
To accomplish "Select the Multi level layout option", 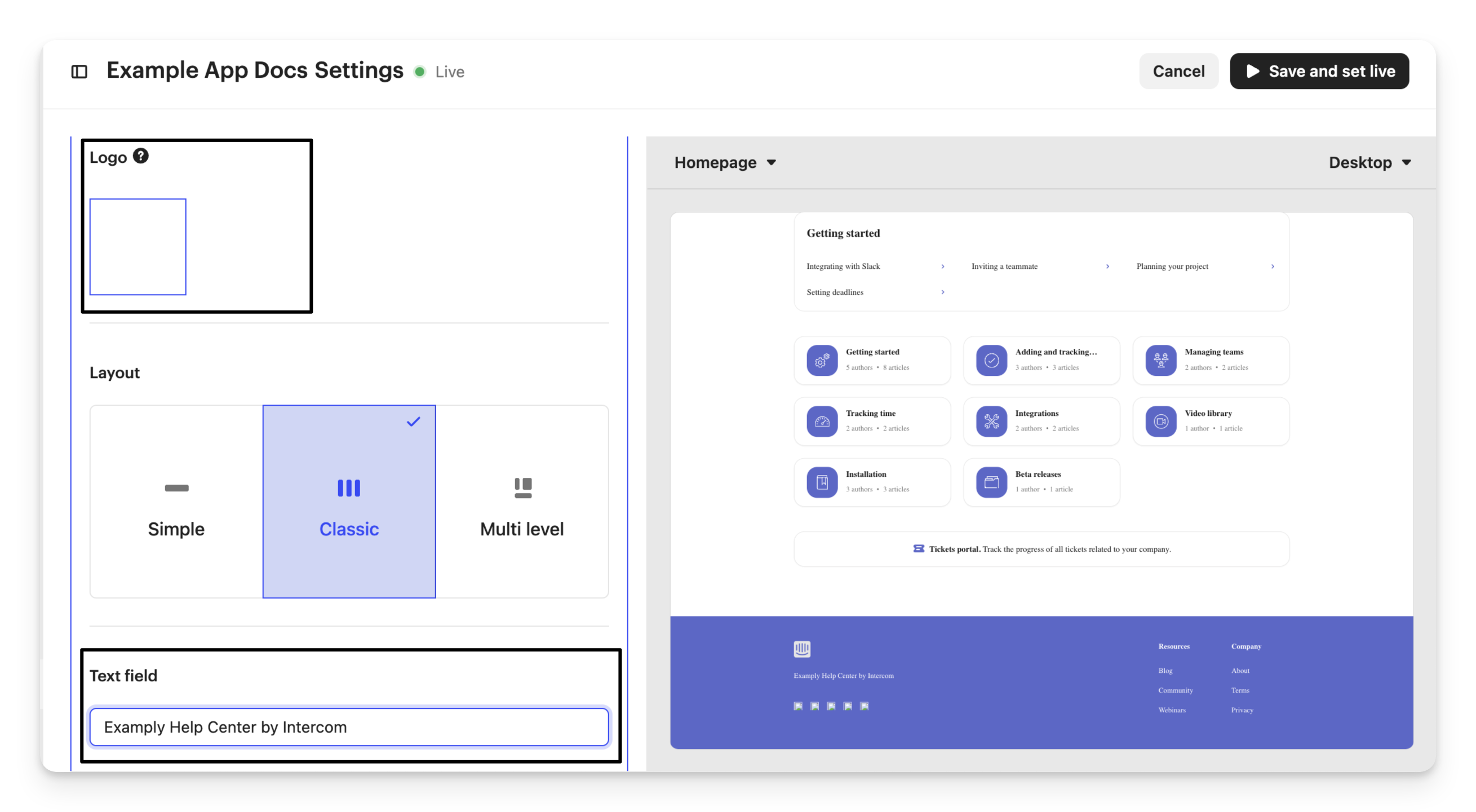I will [521, 502].
